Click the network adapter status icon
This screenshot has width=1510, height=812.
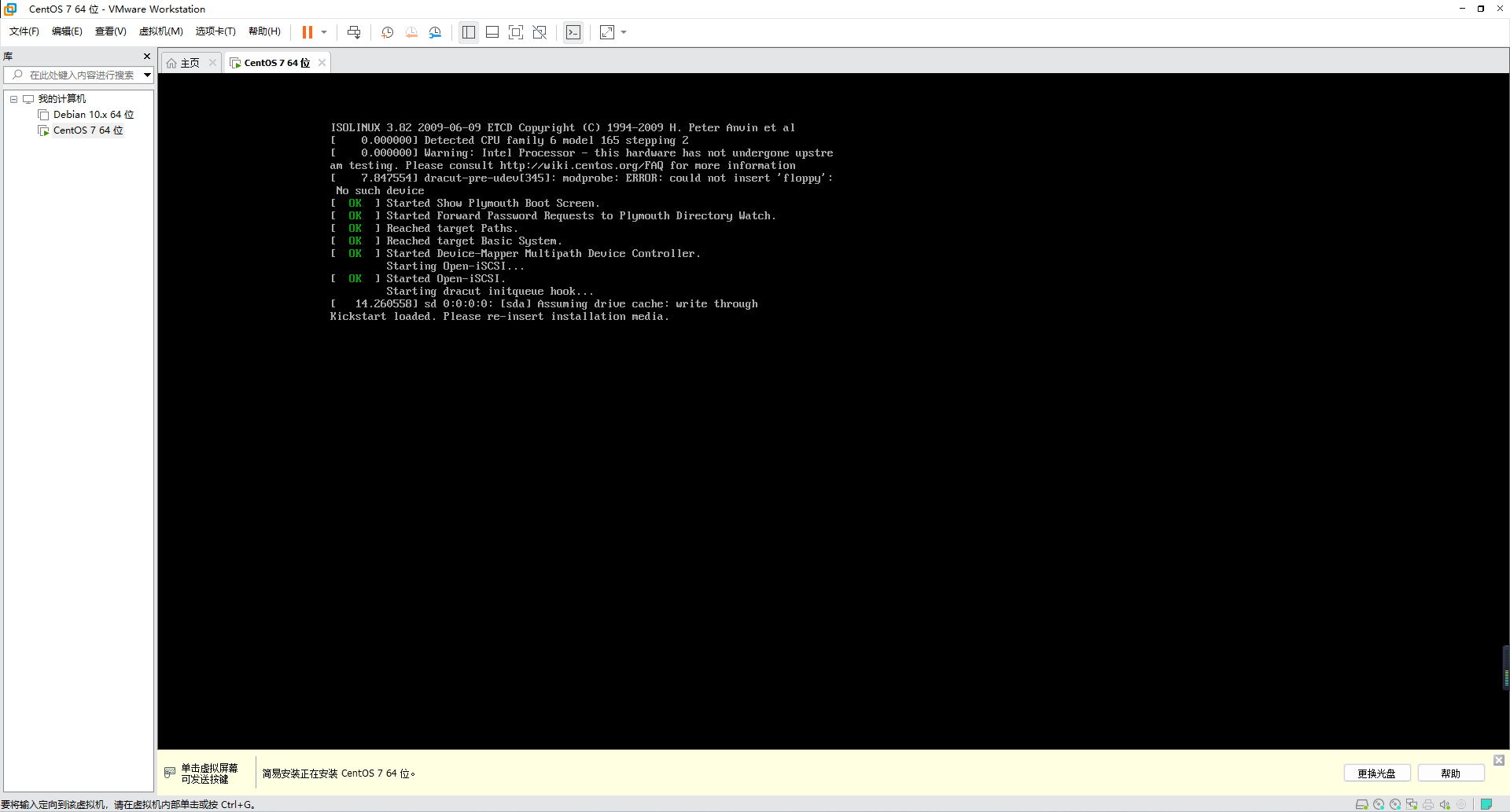(x=1412, y=804)
